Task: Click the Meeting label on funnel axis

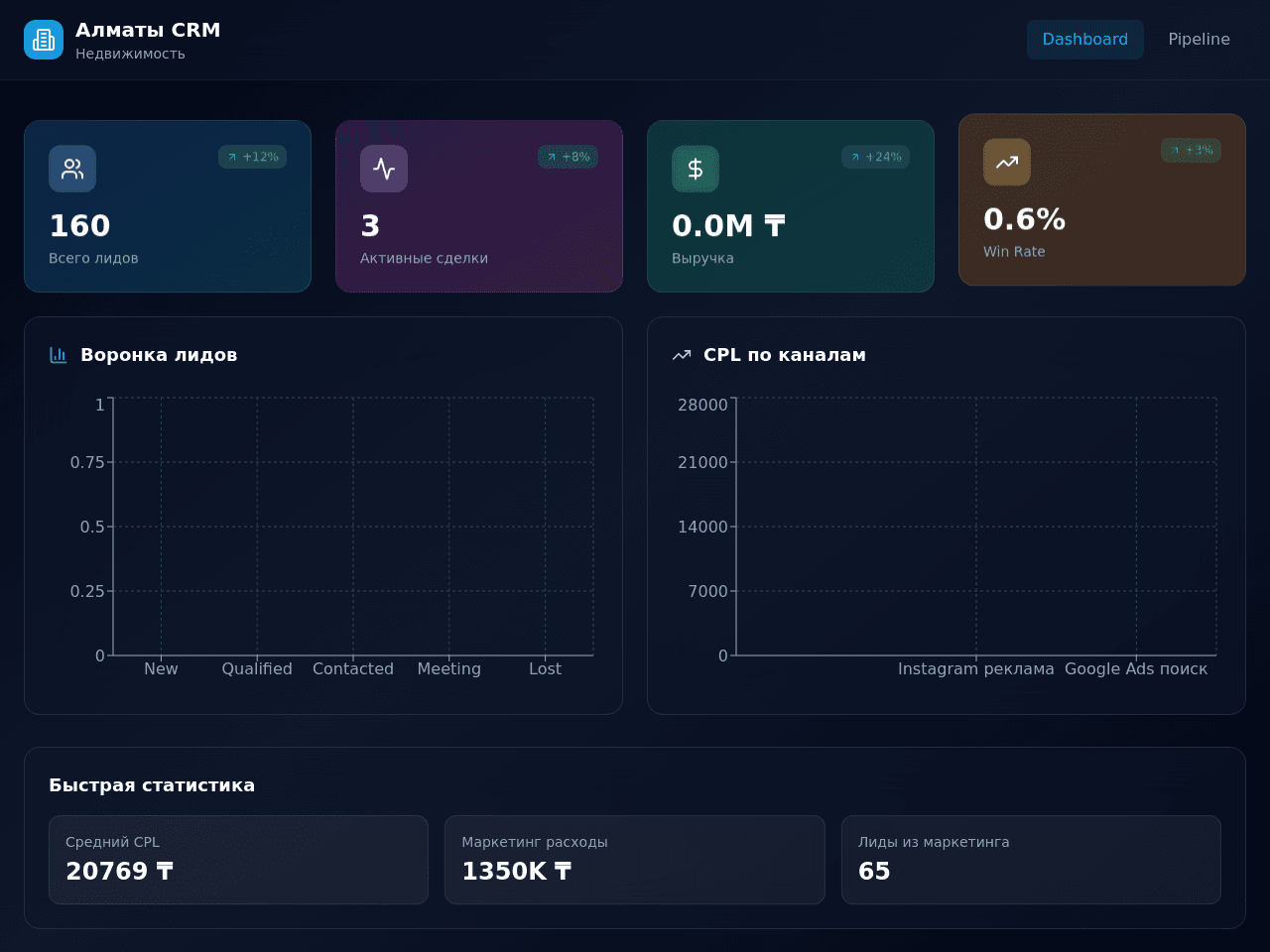Action: tap(448, 669)
